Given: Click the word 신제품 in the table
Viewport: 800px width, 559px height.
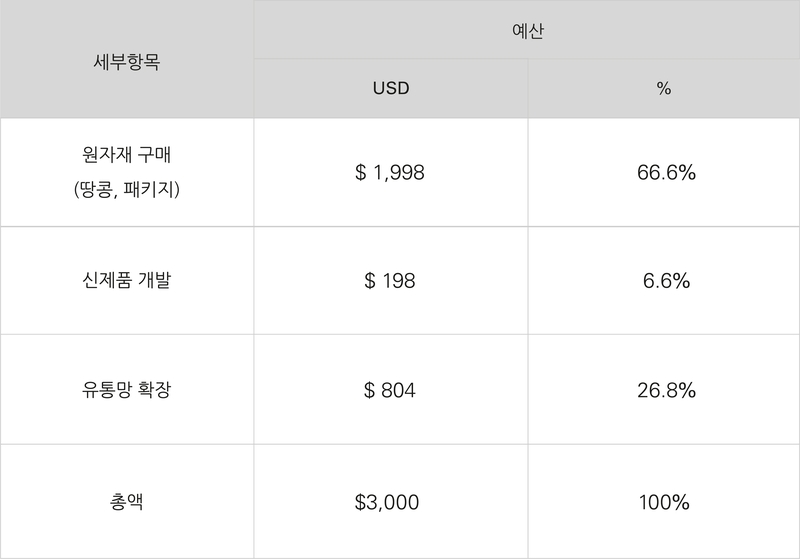Looking at the screenshot, I should pos(106,281).
